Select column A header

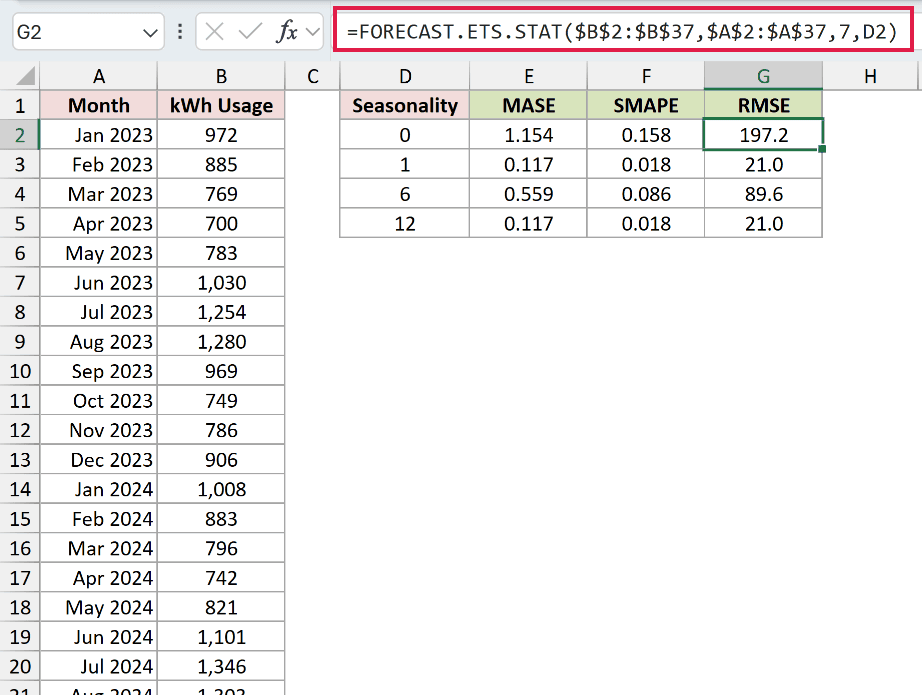[99, 76]
